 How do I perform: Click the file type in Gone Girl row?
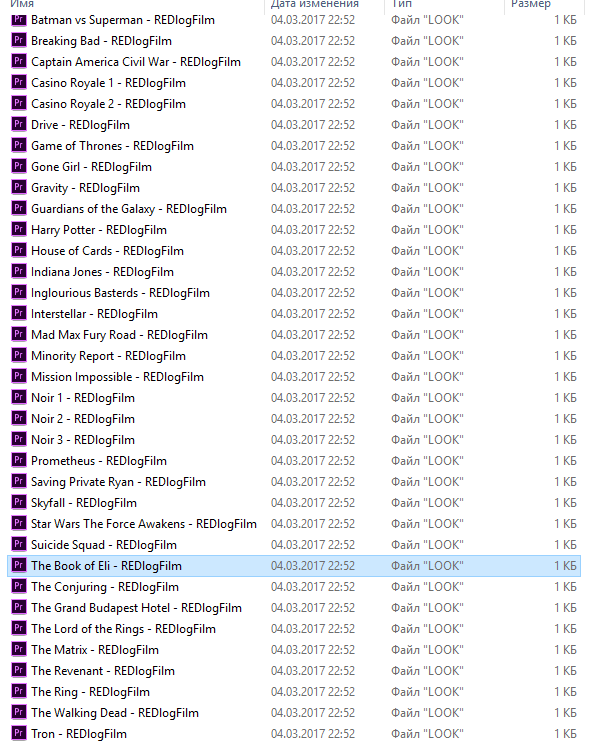point(427,167)
